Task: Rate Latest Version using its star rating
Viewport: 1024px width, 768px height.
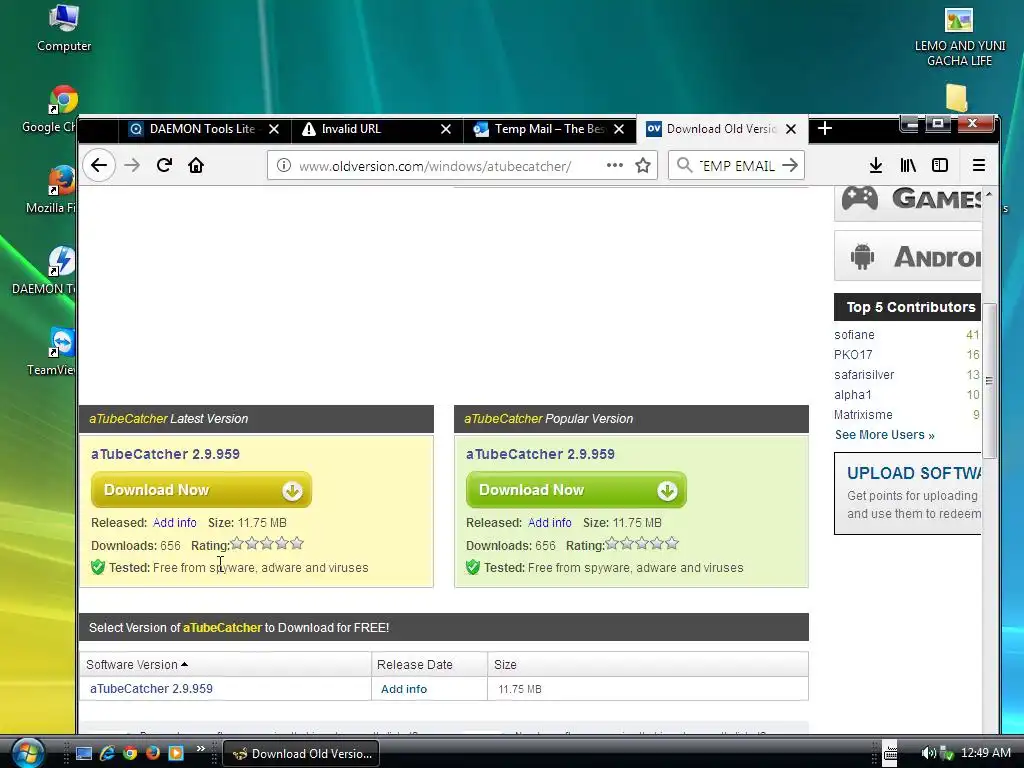Action: coord(267,543)
